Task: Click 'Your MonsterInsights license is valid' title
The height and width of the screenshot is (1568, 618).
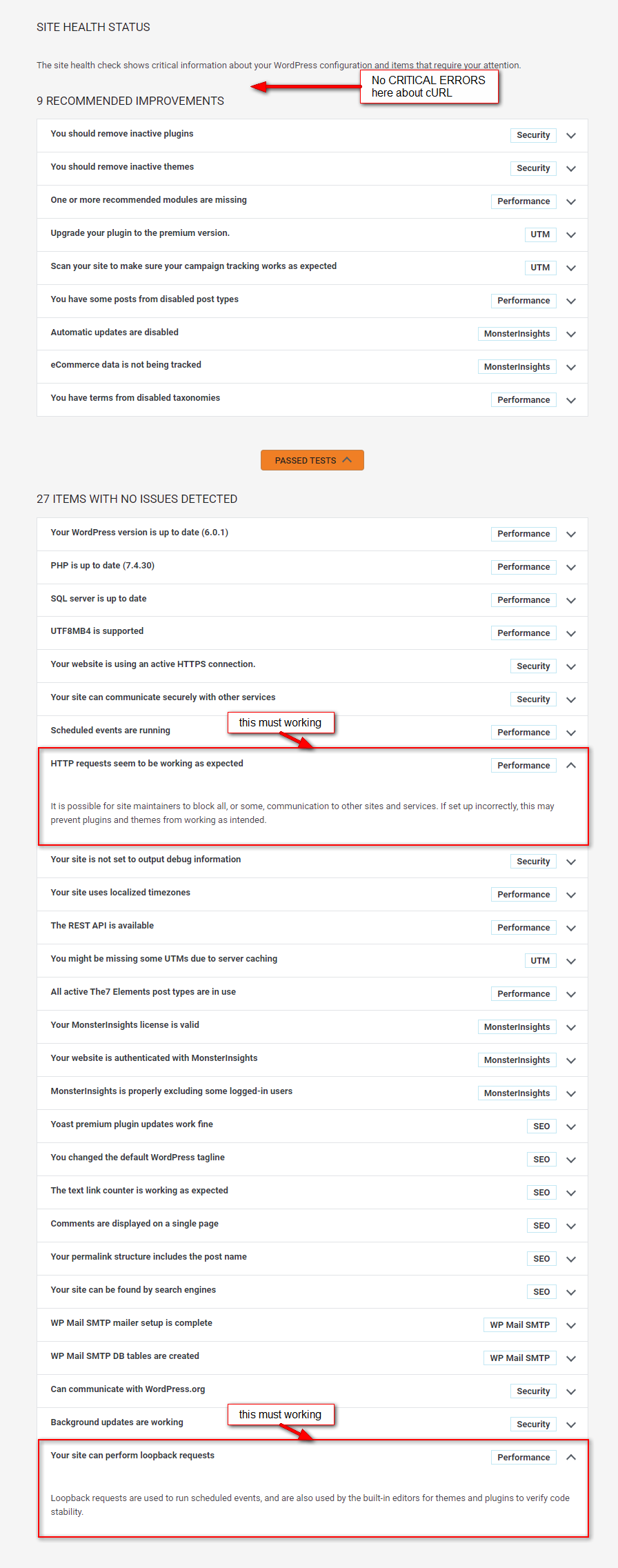Action: tap(125, 1025)
